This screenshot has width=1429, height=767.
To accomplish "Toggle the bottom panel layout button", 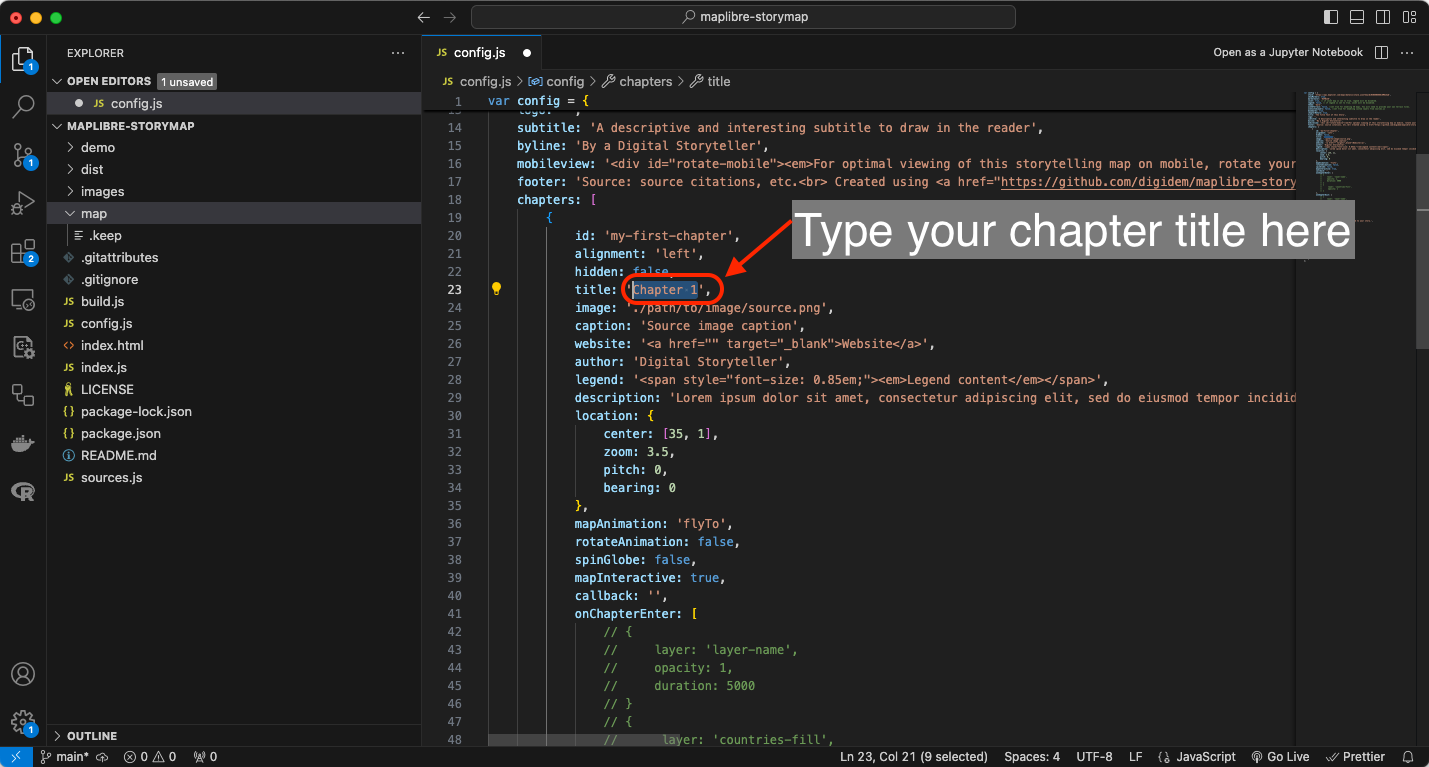I will (1357, 17).
